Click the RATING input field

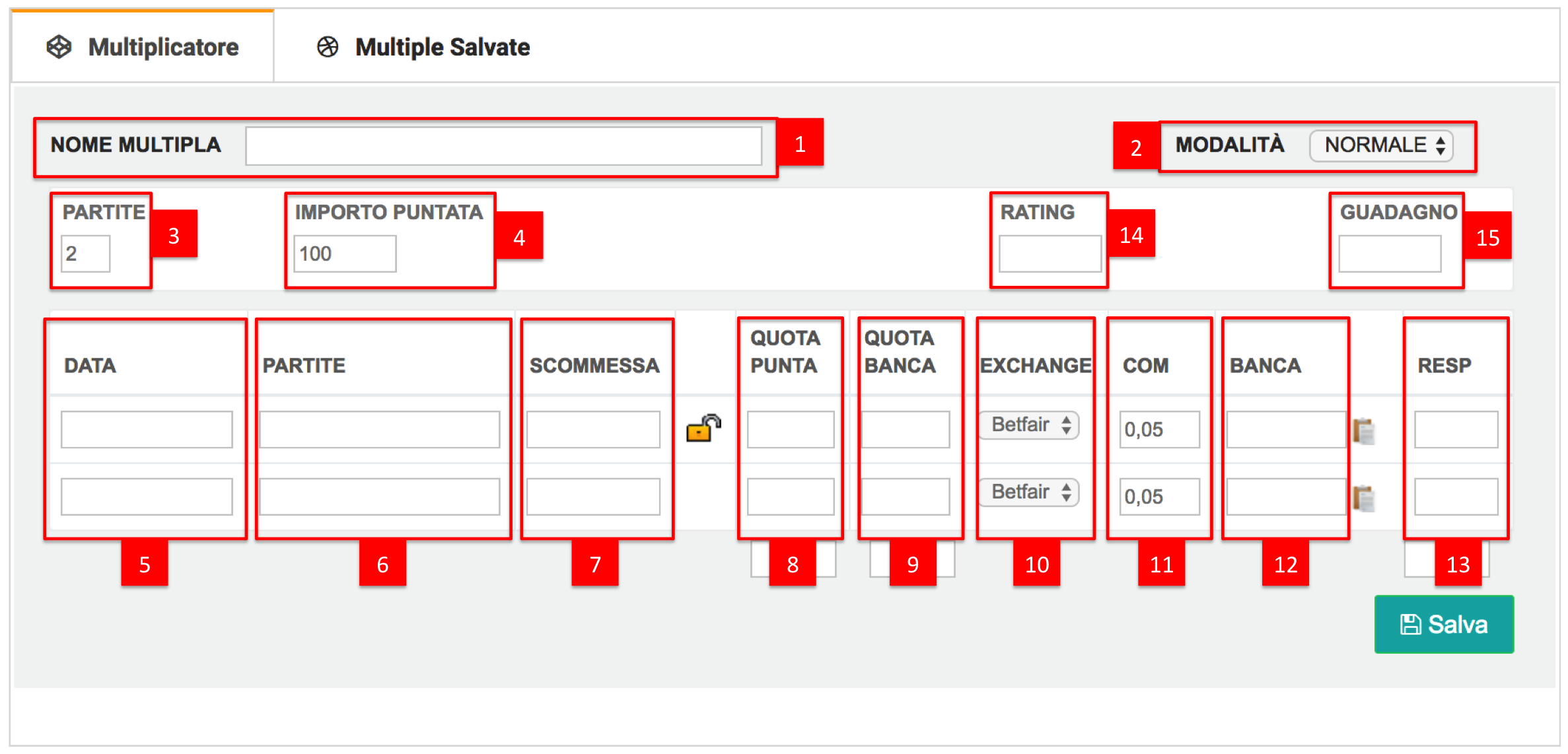[x=1050, y=254]
